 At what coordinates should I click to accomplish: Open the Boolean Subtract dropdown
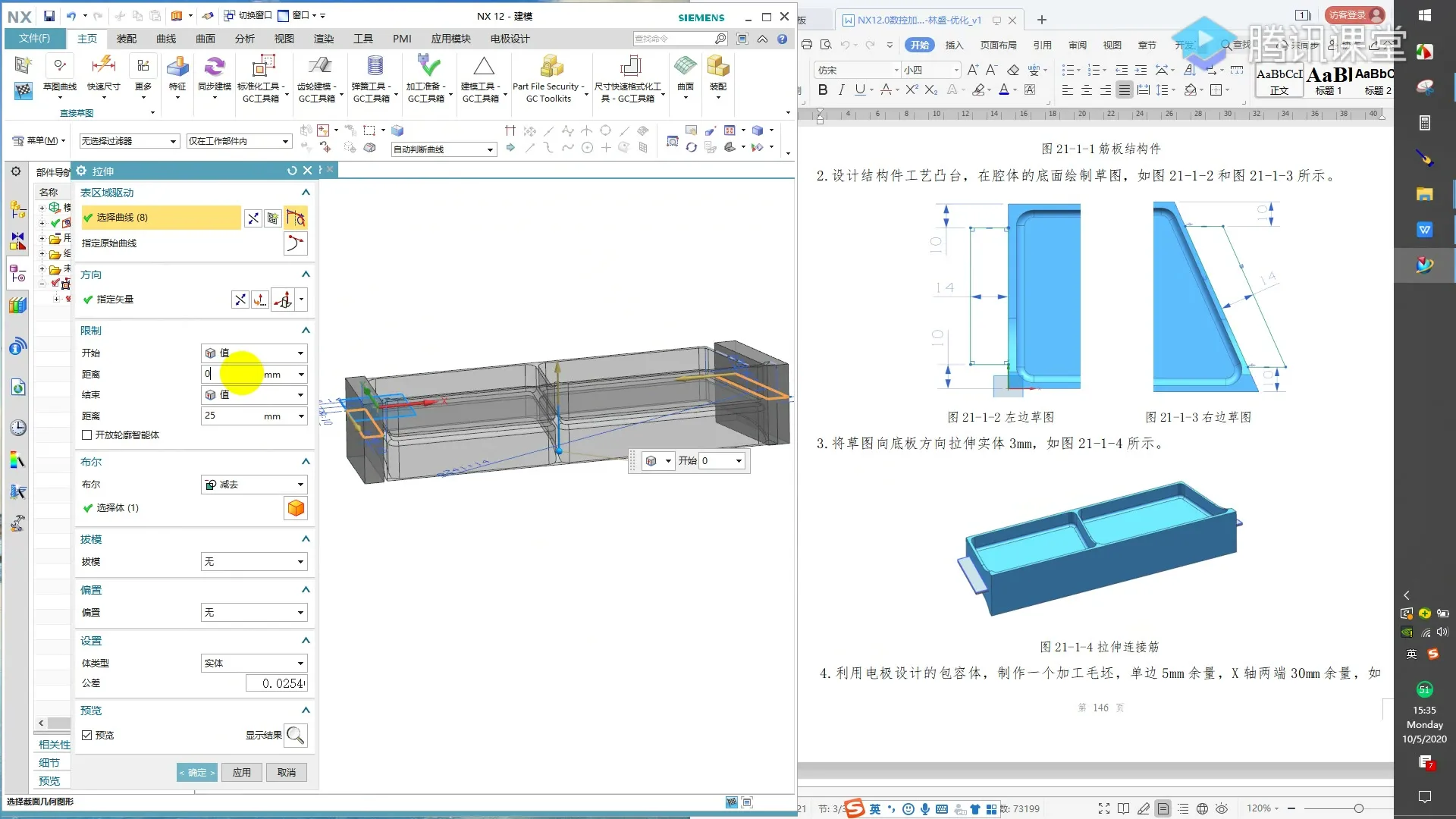click(254, 485)
